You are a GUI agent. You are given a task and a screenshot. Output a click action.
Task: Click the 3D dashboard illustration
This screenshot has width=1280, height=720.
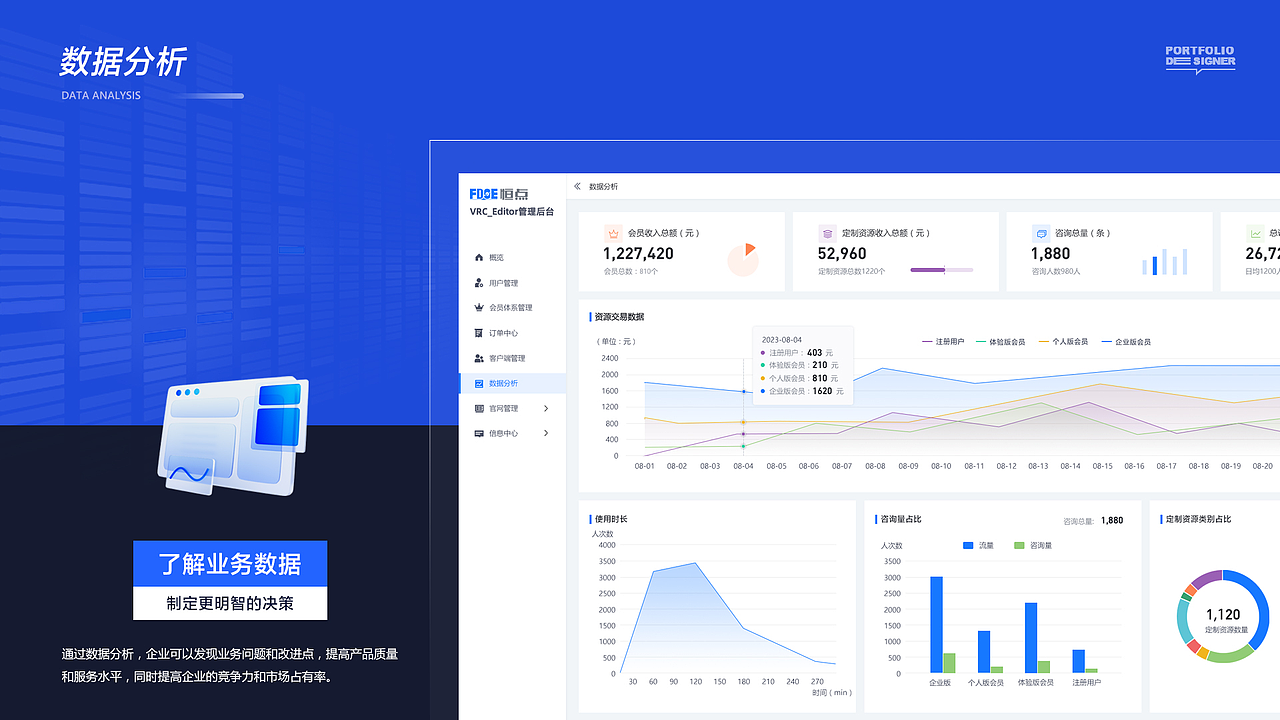tap(233, 436)
